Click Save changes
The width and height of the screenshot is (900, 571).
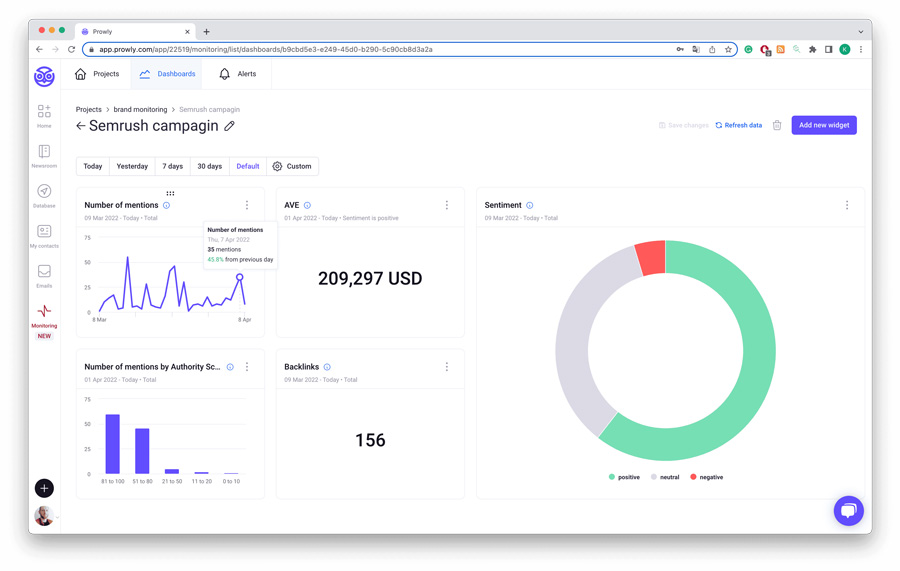click(x=684, y=125)
